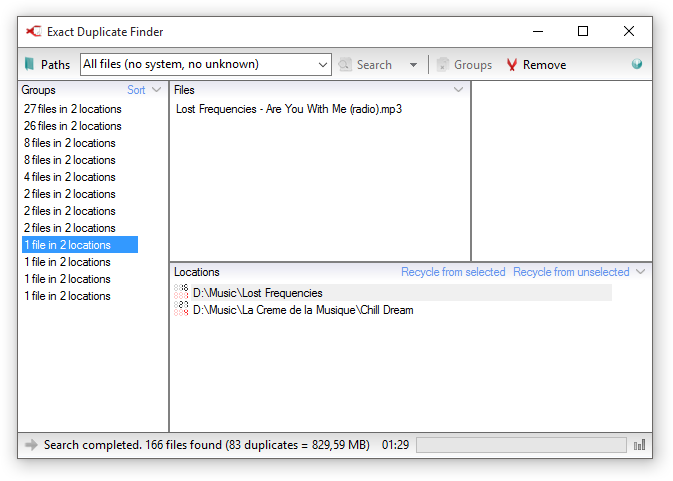Click the Remove button label
Image resolution: width=673 pixels, height=481 pixels.
tap(544, 65)
